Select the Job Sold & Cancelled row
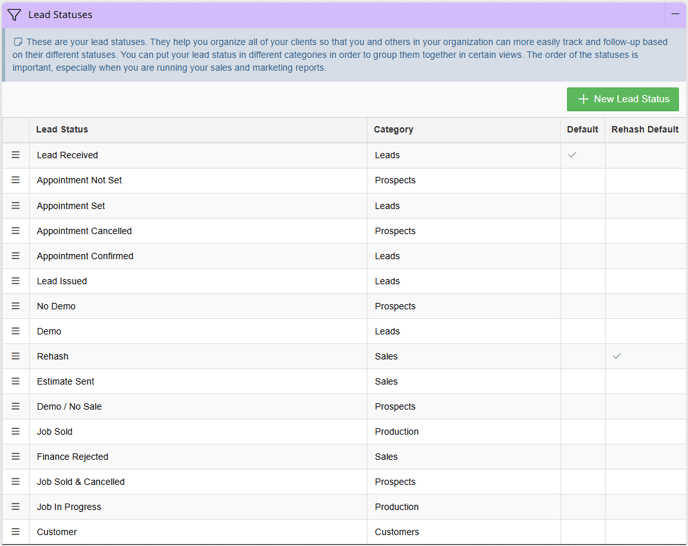Image resolution: width=688 pixels, height=546 pixels. point(81,482)
